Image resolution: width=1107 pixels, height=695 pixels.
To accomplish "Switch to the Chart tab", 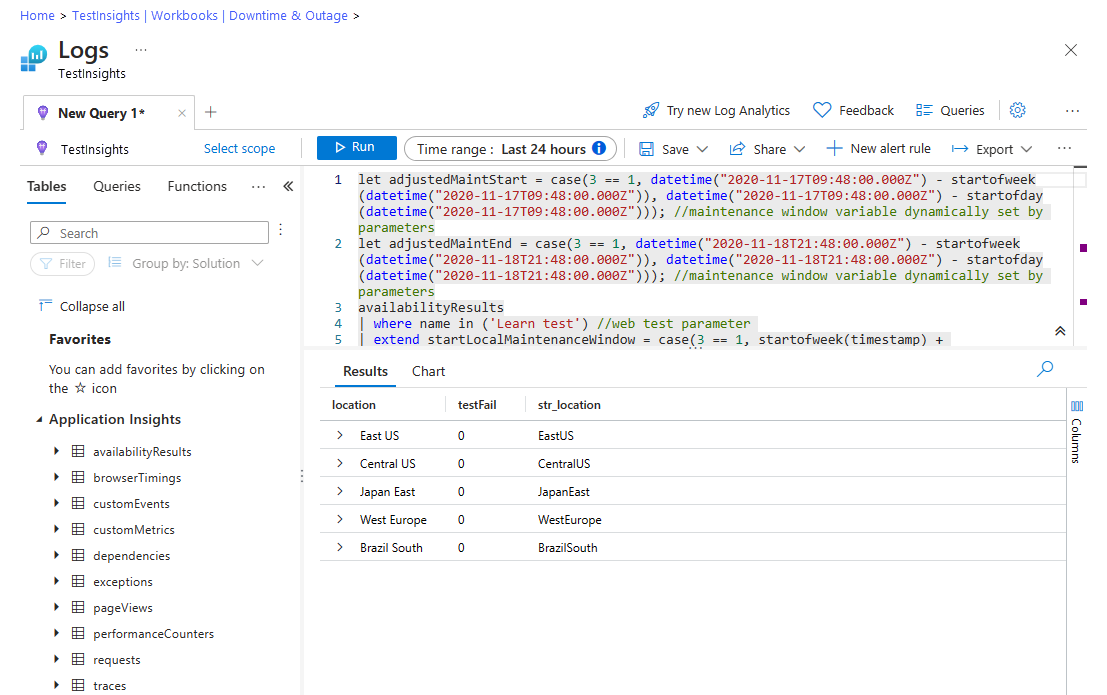I will pyautogui.click(x=428, y=371).
